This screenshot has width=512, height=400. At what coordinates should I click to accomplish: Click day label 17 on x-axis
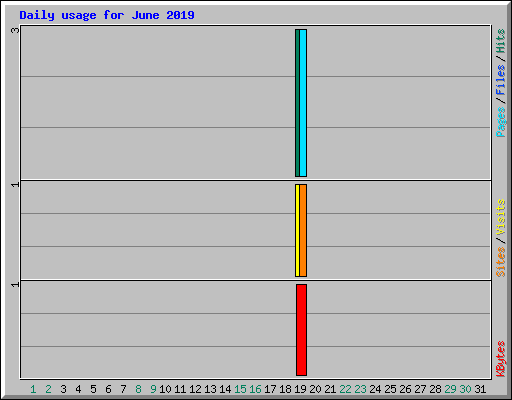coord(270,389)
